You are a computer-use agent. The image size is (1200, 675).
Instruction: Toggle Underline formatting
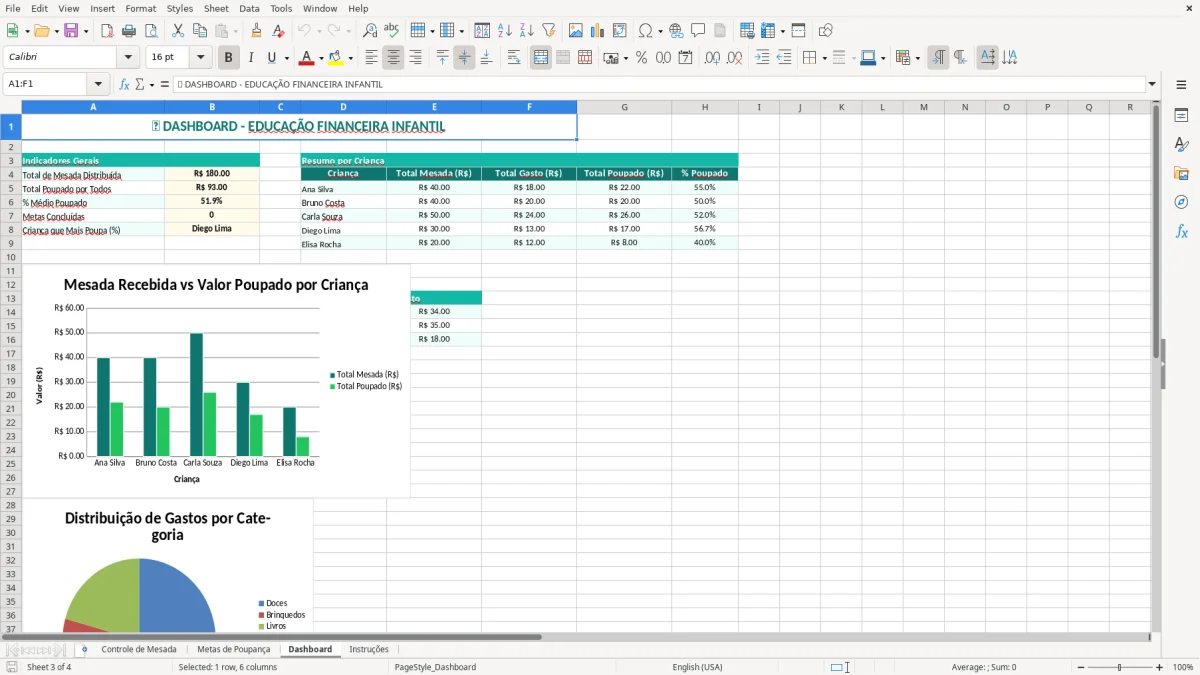click(271, 58)
